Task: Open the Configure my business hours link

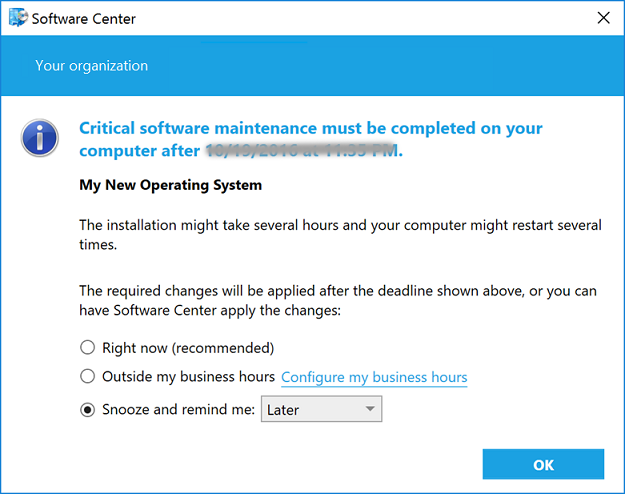Action: (374, 377)
